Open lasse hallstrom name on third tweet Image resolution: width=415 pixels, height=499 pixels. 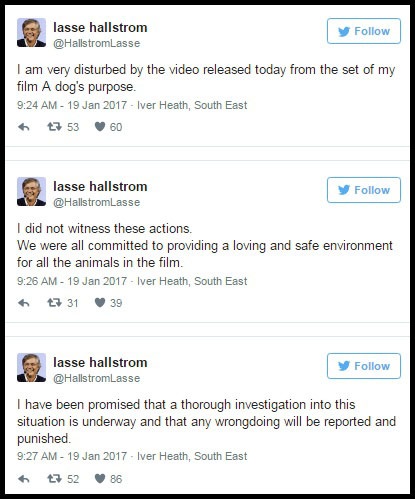pyautogui.click(x=100, y=363)
